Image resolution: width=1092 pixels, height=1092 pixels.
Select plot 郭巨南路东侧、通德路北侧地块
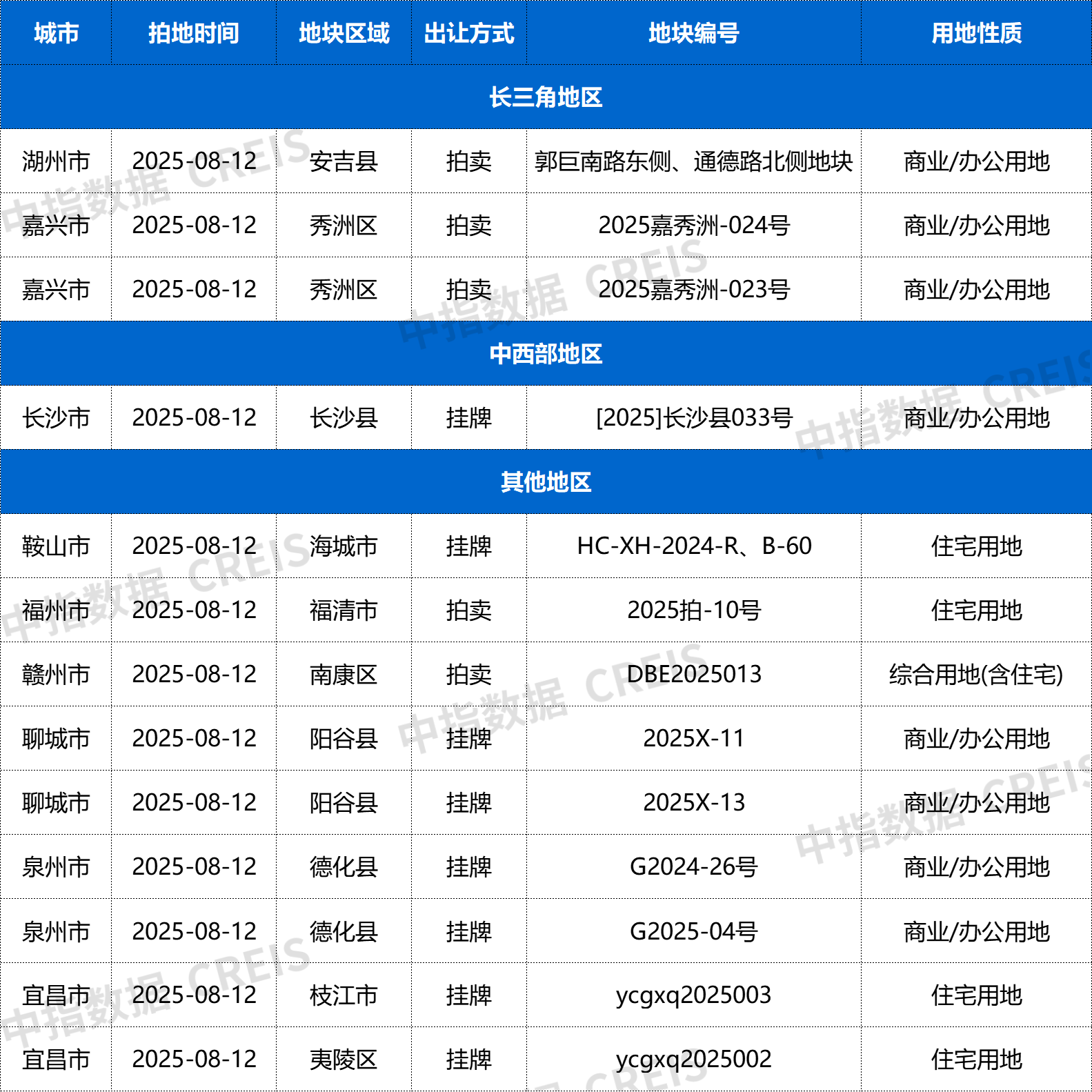(694, 161)
